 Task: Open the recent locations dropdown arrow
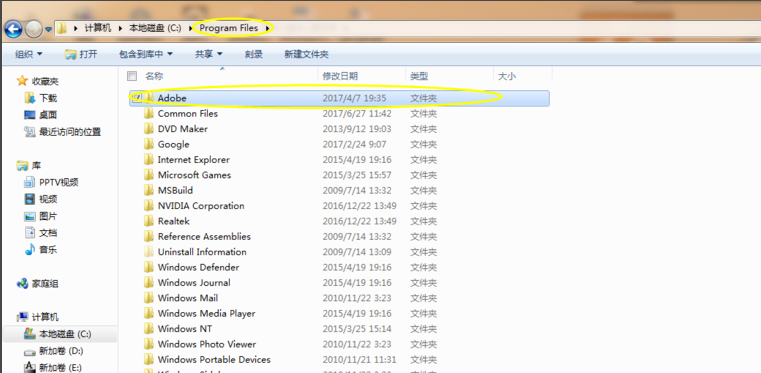[x=48, y=30]
